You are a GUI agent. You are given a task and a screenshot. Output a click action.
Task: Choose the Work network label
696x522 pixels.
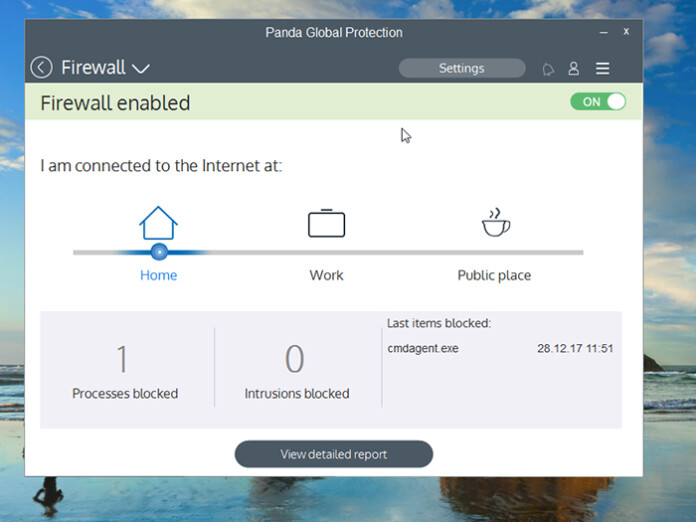[x=326, y=275]
